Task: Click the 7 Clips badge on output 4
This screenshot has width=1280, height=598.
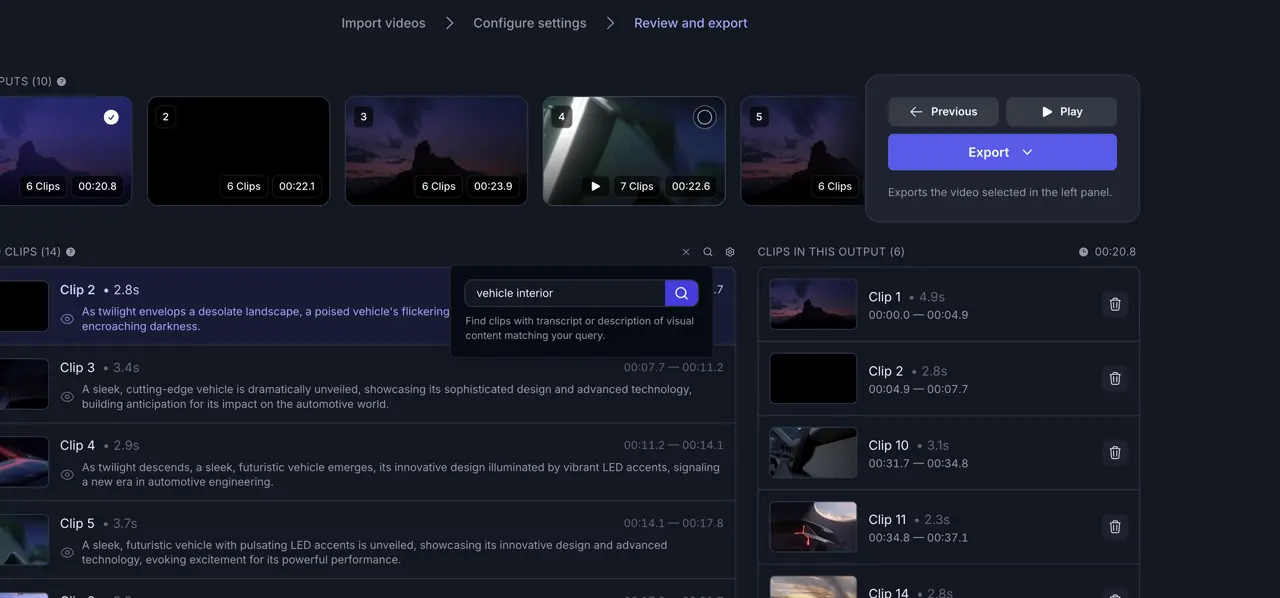Action: tap(637, 186)
